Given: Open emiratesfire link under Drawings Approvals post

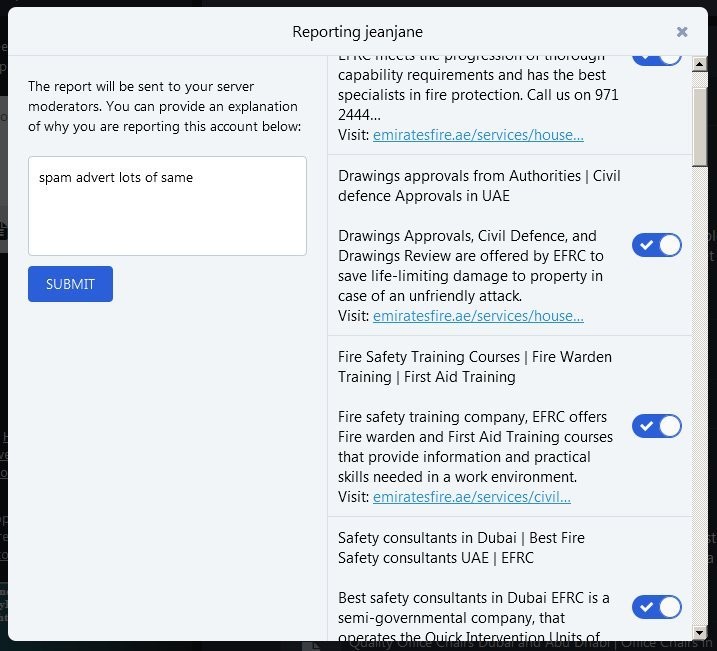Looking at the screenshot, I should (x=478, y=316).
